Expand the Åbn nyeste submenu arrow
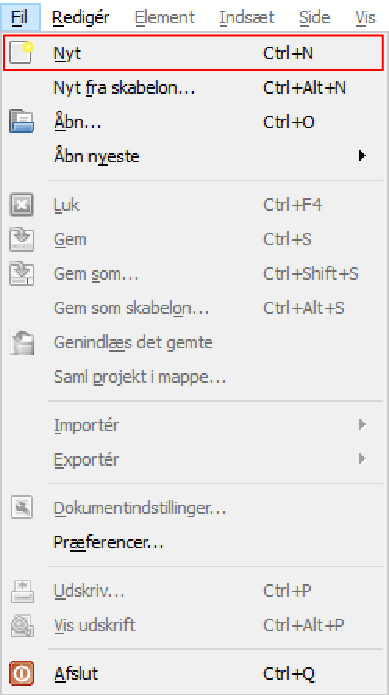The height and width of the screenshot is (695, 389). point(362,156)
